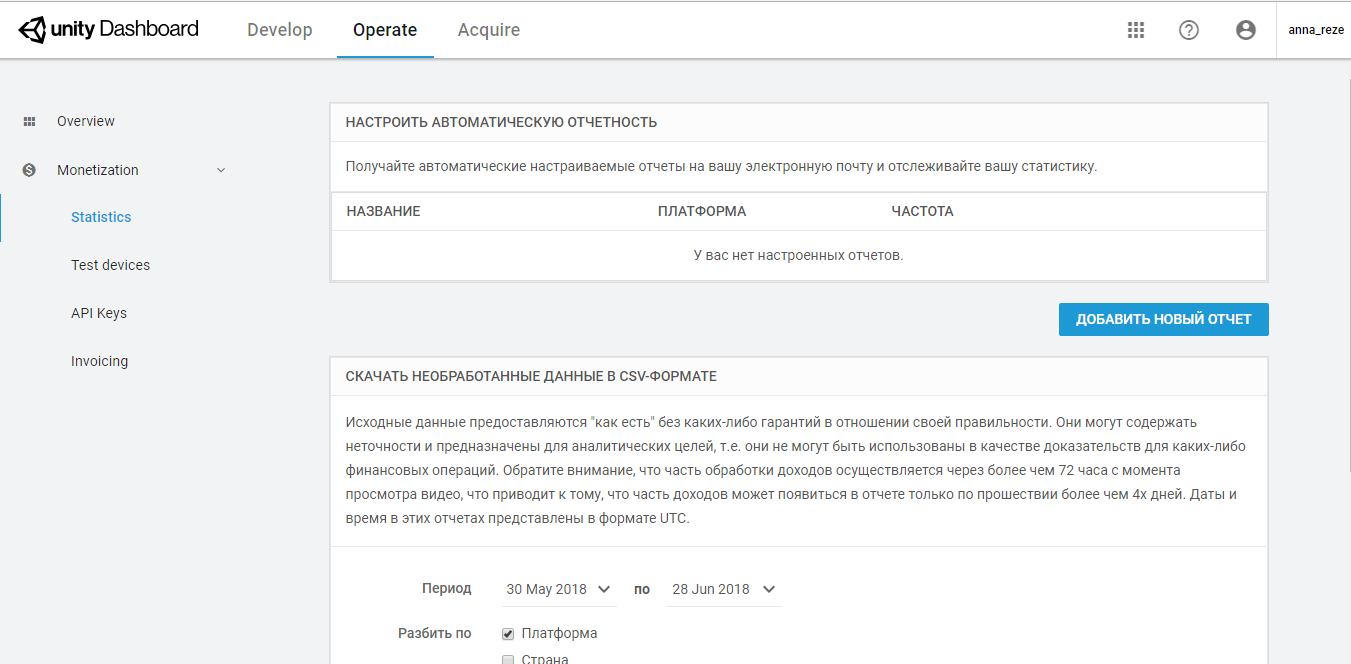Viewport: 1351px width, 664px height.
Task: Collapse the Monetization section chevron
Action: (221, 169)
